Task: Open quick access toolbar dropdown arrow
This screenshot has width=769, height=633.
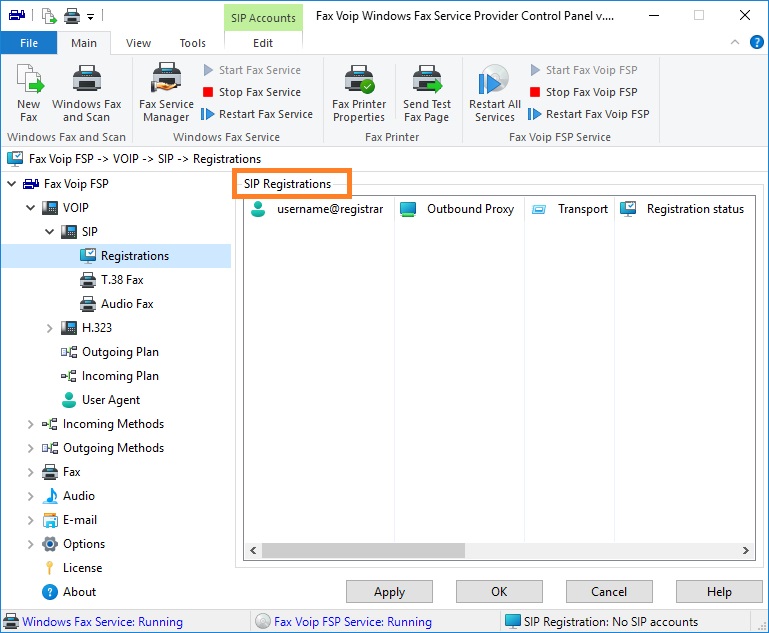Action: (x=90, y=17)
